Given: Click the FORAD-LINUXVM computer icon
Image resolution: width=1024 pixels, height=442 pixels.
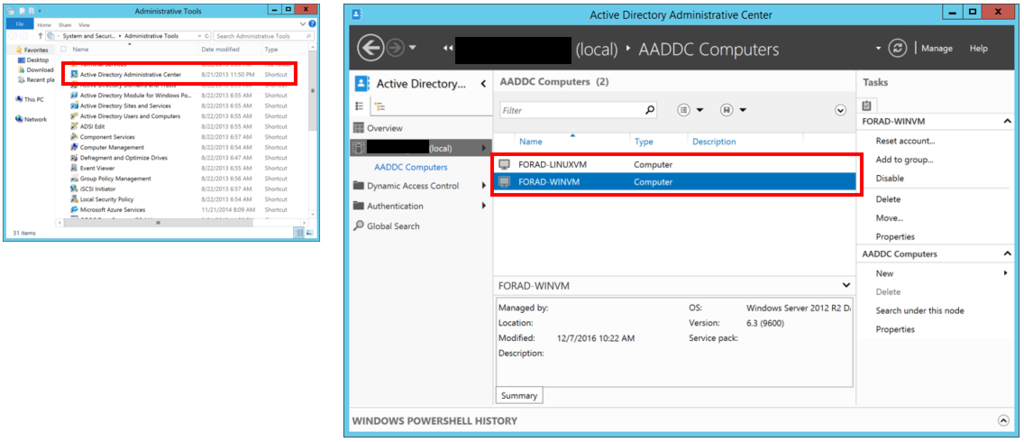Looking at the screenshot, I should pos(504,165).
